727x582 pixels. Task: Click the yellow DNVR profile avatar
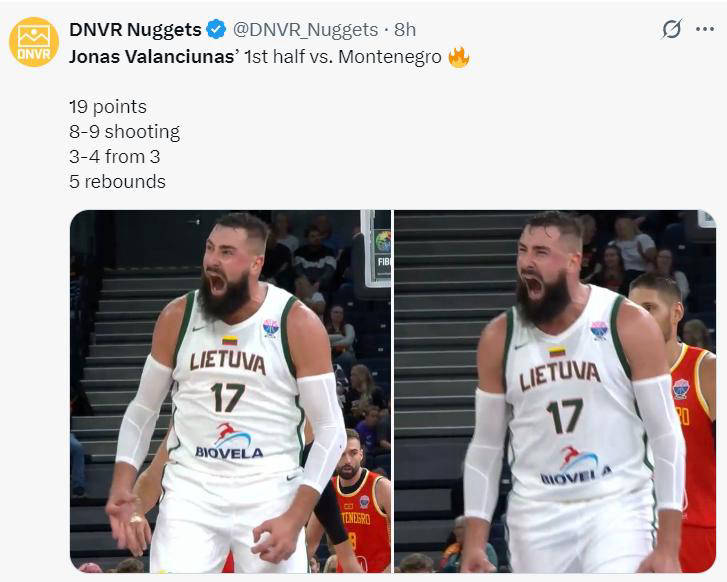[x=34, y=42]
